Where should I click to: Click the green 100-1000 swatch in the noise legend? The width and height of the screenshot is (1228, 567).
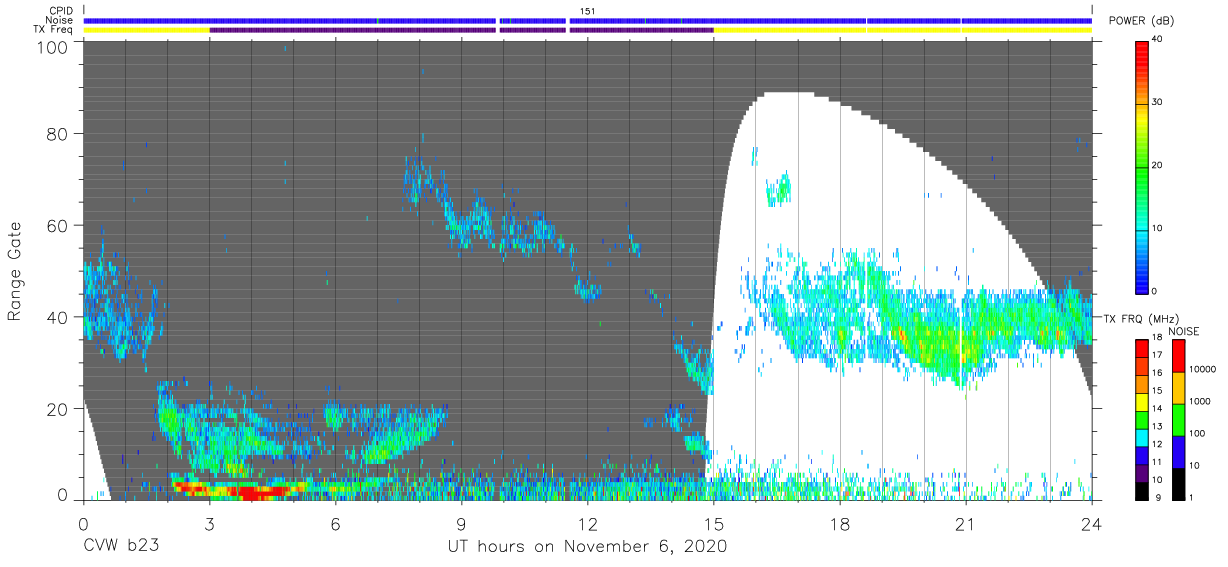pyautogui.click(x=1179, y=419)
